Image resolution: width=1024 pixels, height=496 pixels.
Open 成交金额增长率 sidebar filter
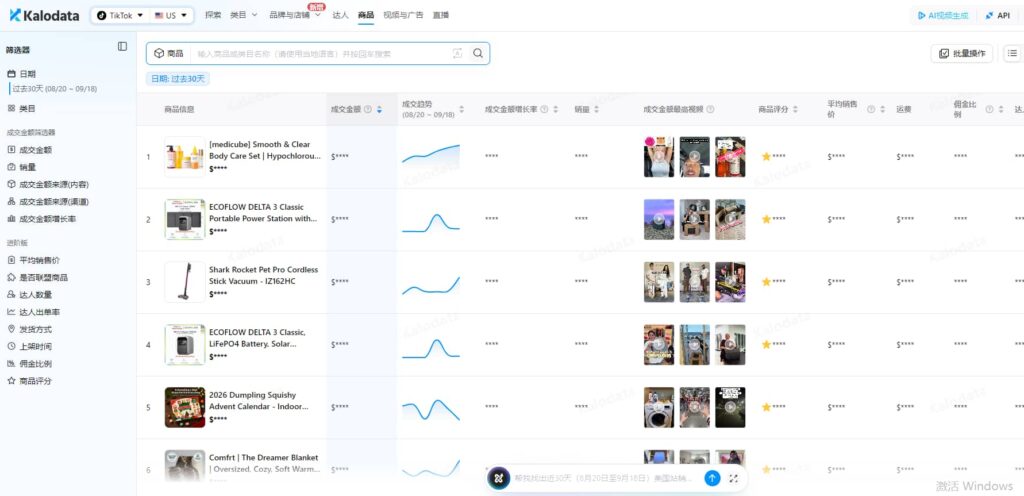41,219
